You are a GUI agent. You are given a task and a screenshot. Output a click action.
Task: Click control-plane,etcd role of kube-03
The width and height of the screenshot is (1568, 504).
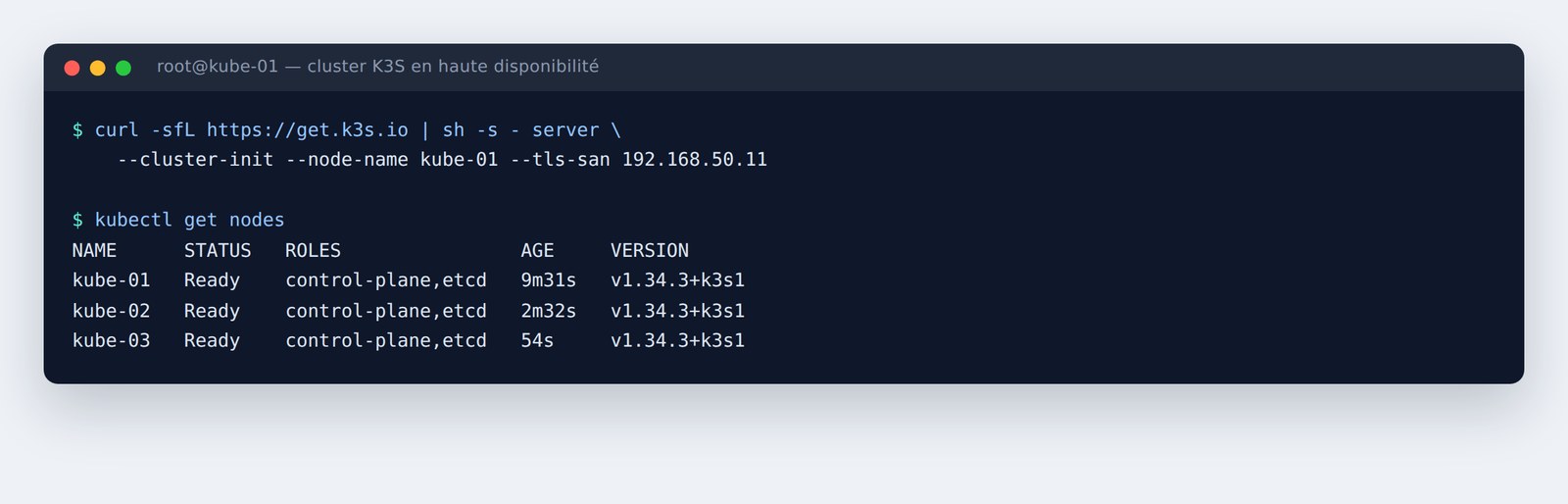point(386,341)
